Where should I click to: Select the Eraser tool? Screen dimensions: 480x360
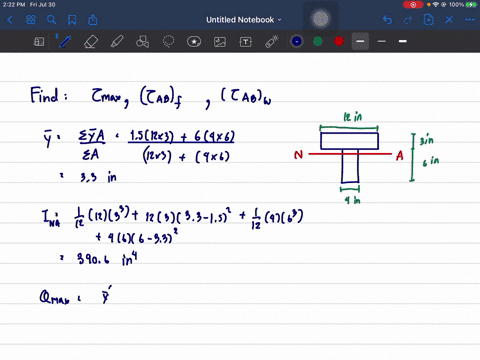click(91, 42)
